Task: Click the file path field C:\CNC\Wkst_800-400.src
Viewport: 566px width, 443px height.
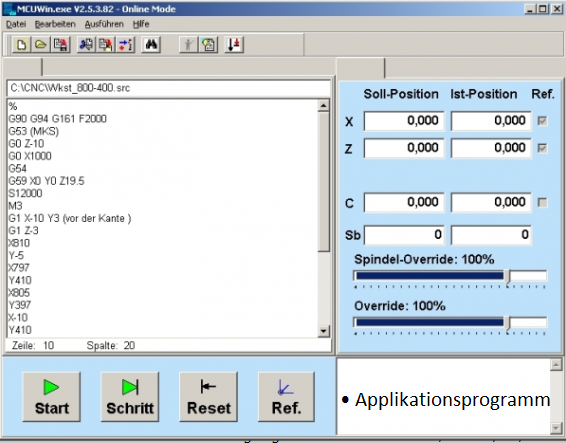Action: pos(169,88)
